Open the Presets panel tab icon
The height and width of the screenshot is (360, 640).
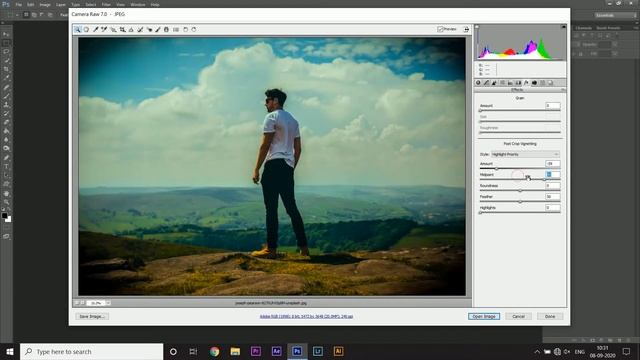[542, 83]
